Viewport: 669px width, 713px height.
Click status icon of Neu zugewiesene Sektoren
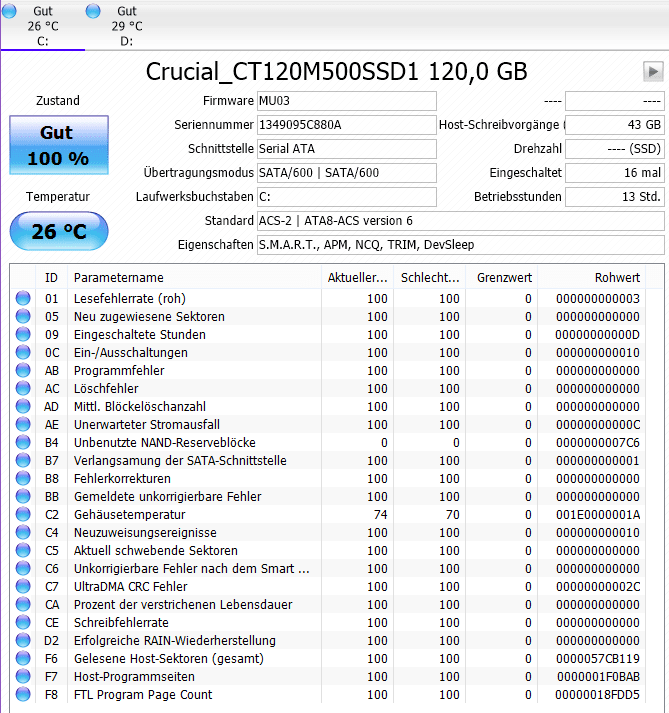point(23,316)
